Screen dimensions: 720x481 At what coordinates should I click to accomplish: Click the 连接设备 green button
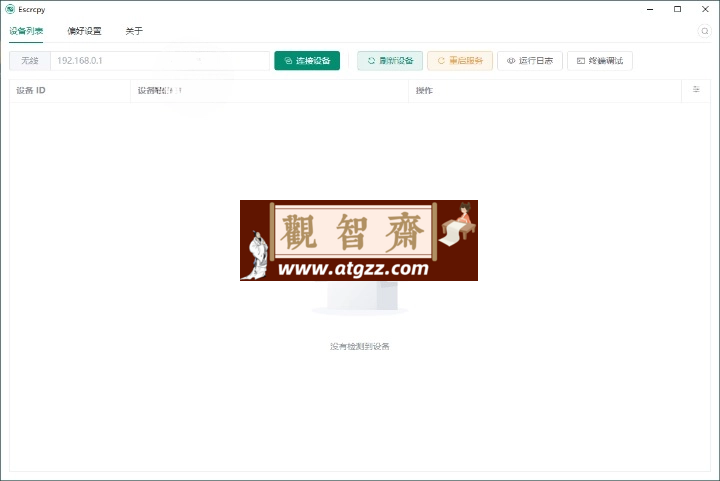point(307,61)
